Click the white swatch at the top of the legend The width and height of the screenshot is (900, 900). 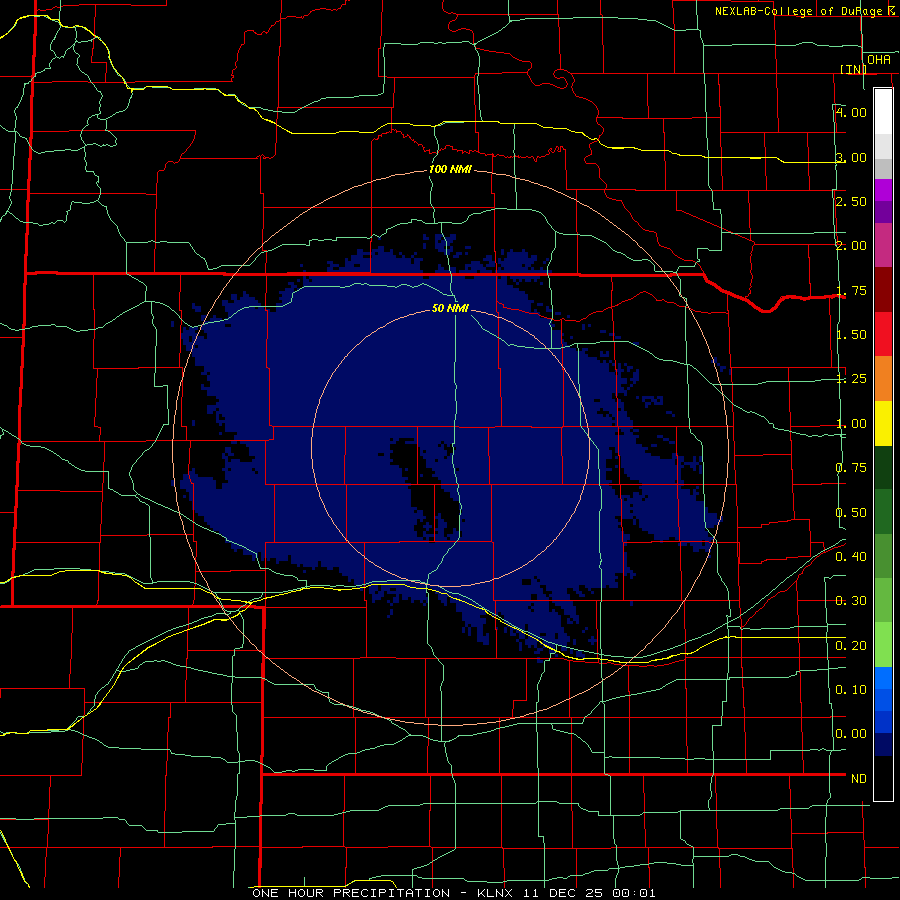[883, 112]
